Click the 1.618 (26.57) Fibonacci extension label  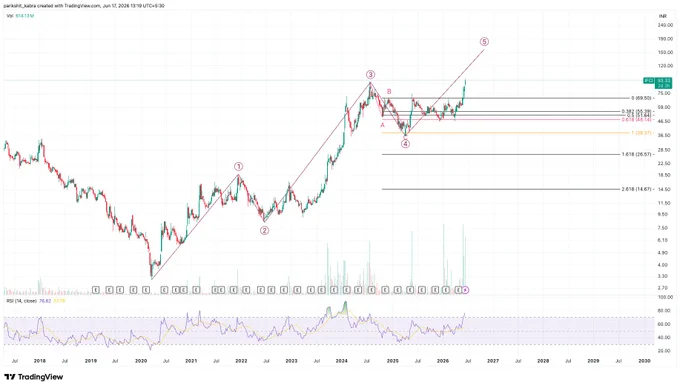click(636, 154)
